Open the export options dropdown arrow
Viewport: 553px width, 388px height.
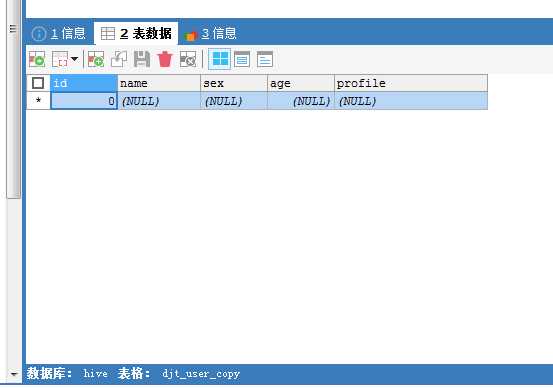[74, 59]
